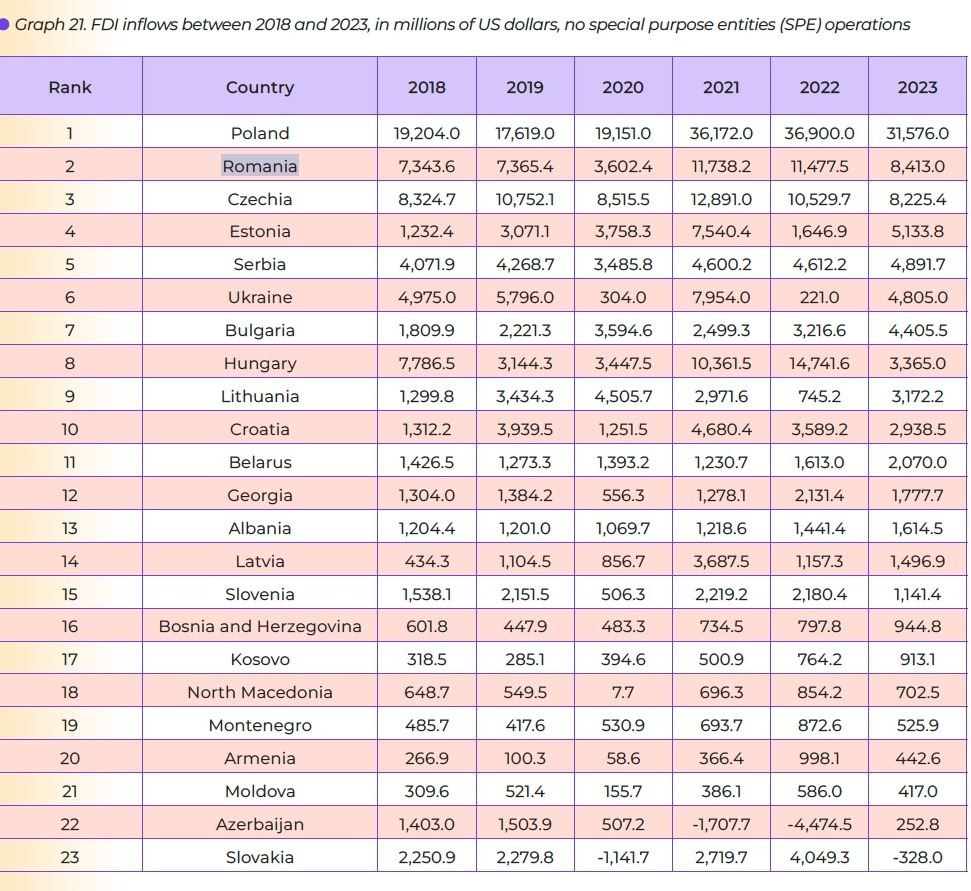Click the Armenia country cell
Image resolution: width=971 pixels, height=891 pixels.
coord(260,758)
